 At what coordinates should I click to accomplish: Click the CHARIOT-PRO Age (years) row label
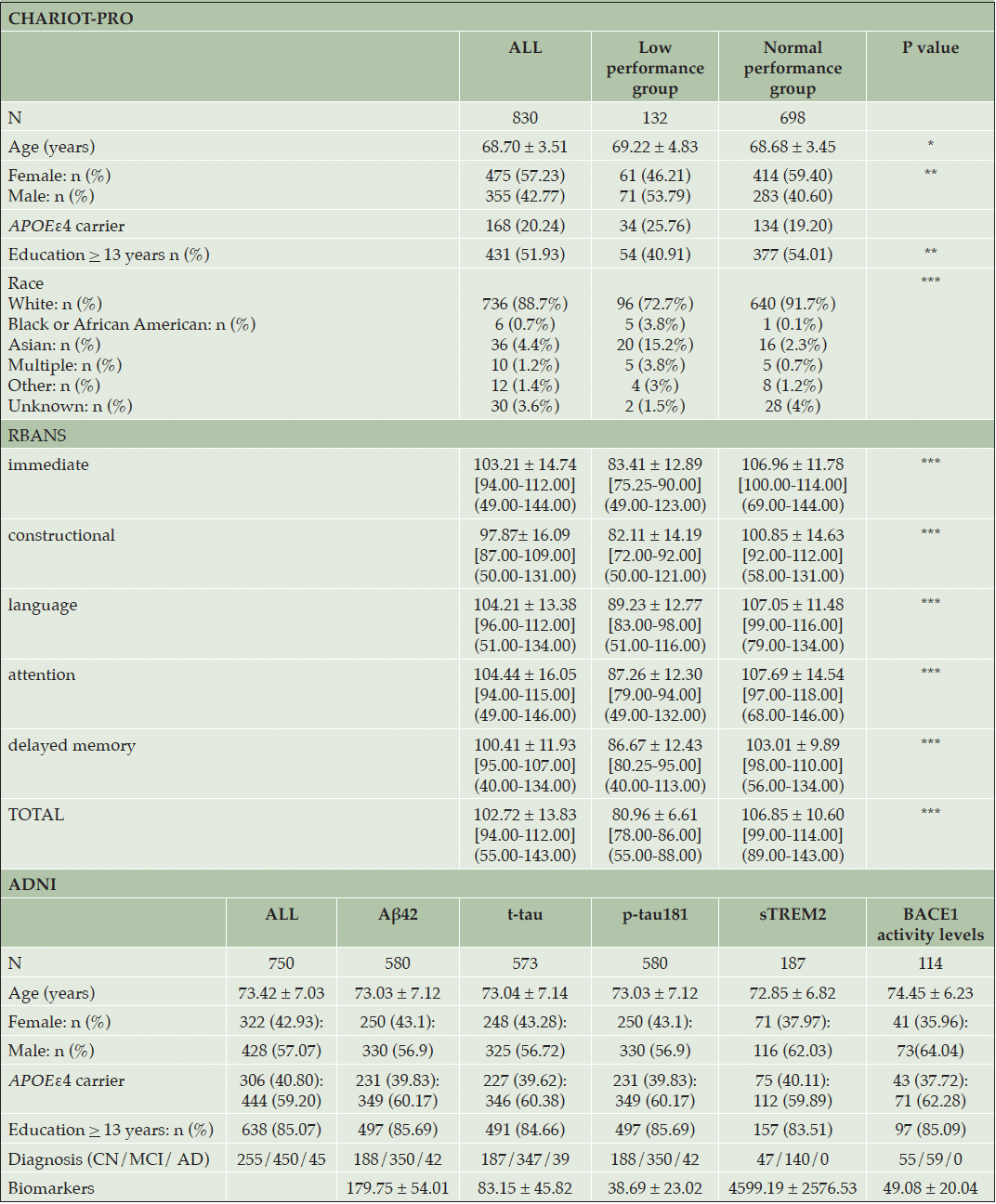pyautogui.click(x=52, y=147)
